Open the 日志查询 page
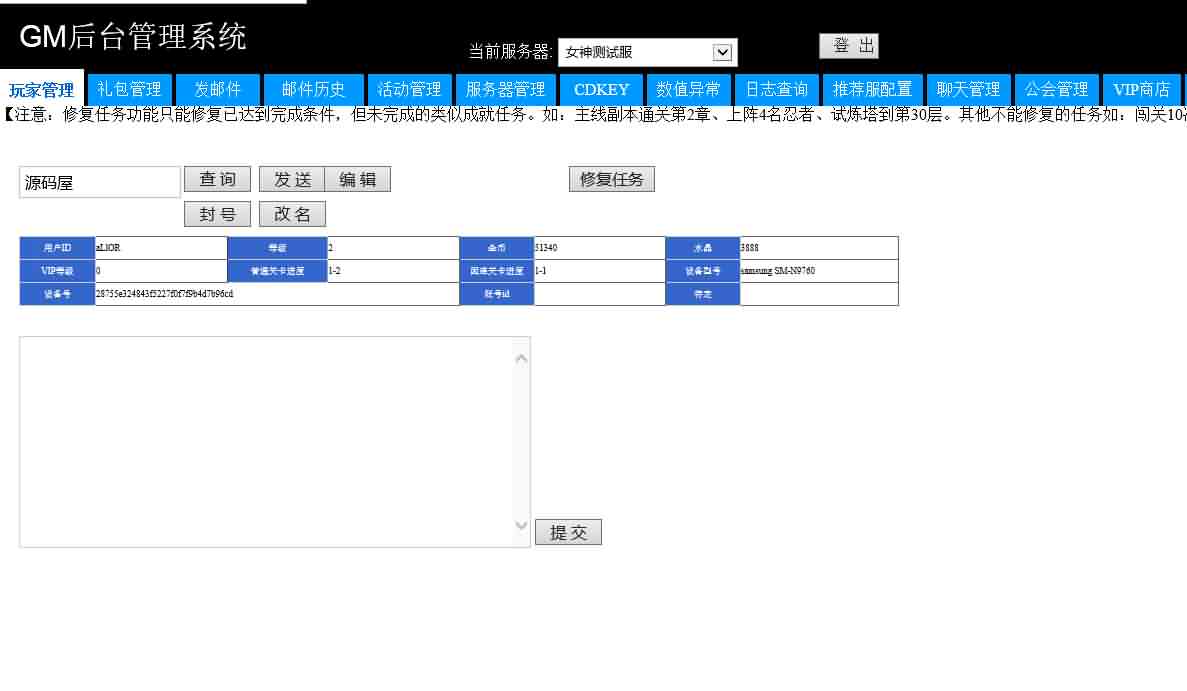This screenshot has height=691, width=1187. [777, 89]
